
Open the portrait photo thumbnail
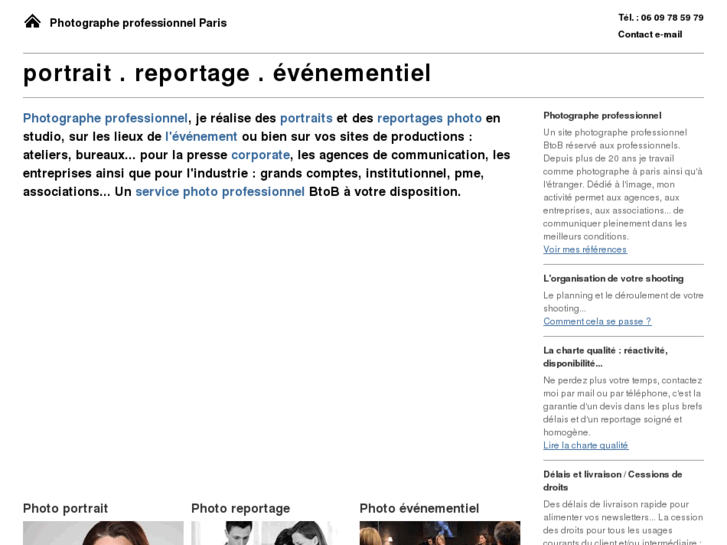(103, 533)
